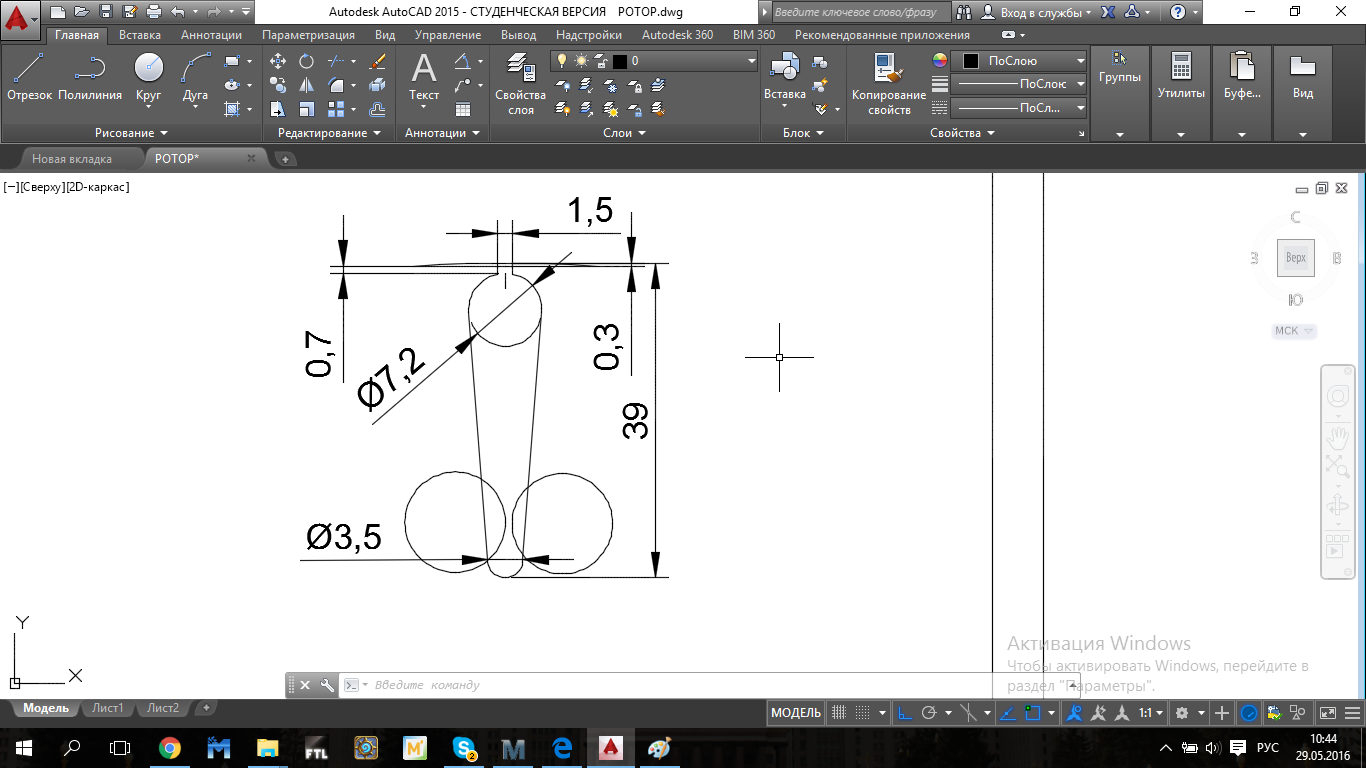Toggle grid display in status bar
This screenshot has height=768, width=1366.
coord(839,713)
